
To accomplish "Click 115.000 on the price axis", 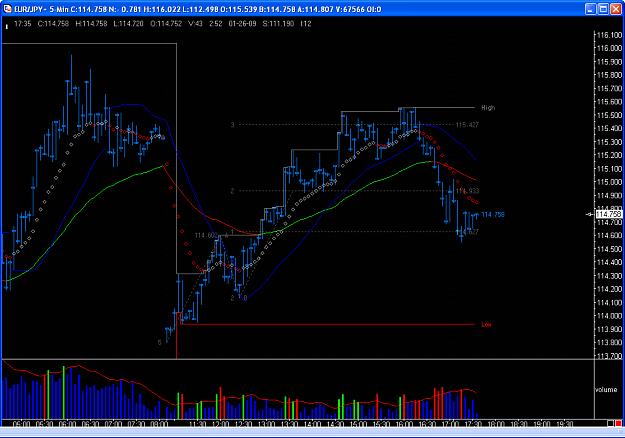I will pos(609,182).
